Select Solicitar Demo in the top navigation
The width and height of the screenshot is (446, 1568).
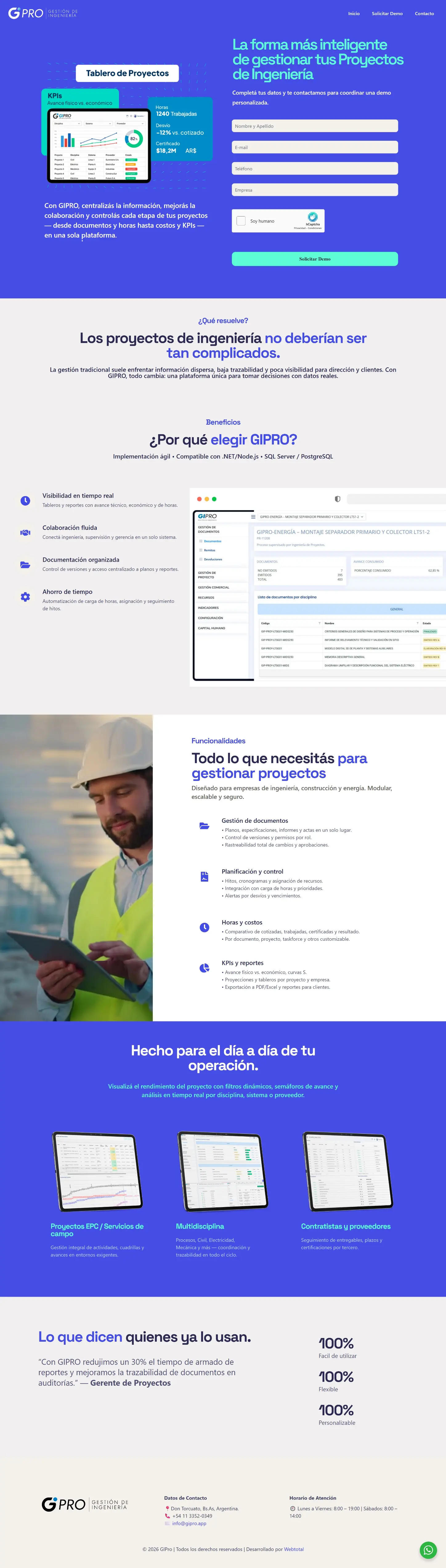click(387, 13)
